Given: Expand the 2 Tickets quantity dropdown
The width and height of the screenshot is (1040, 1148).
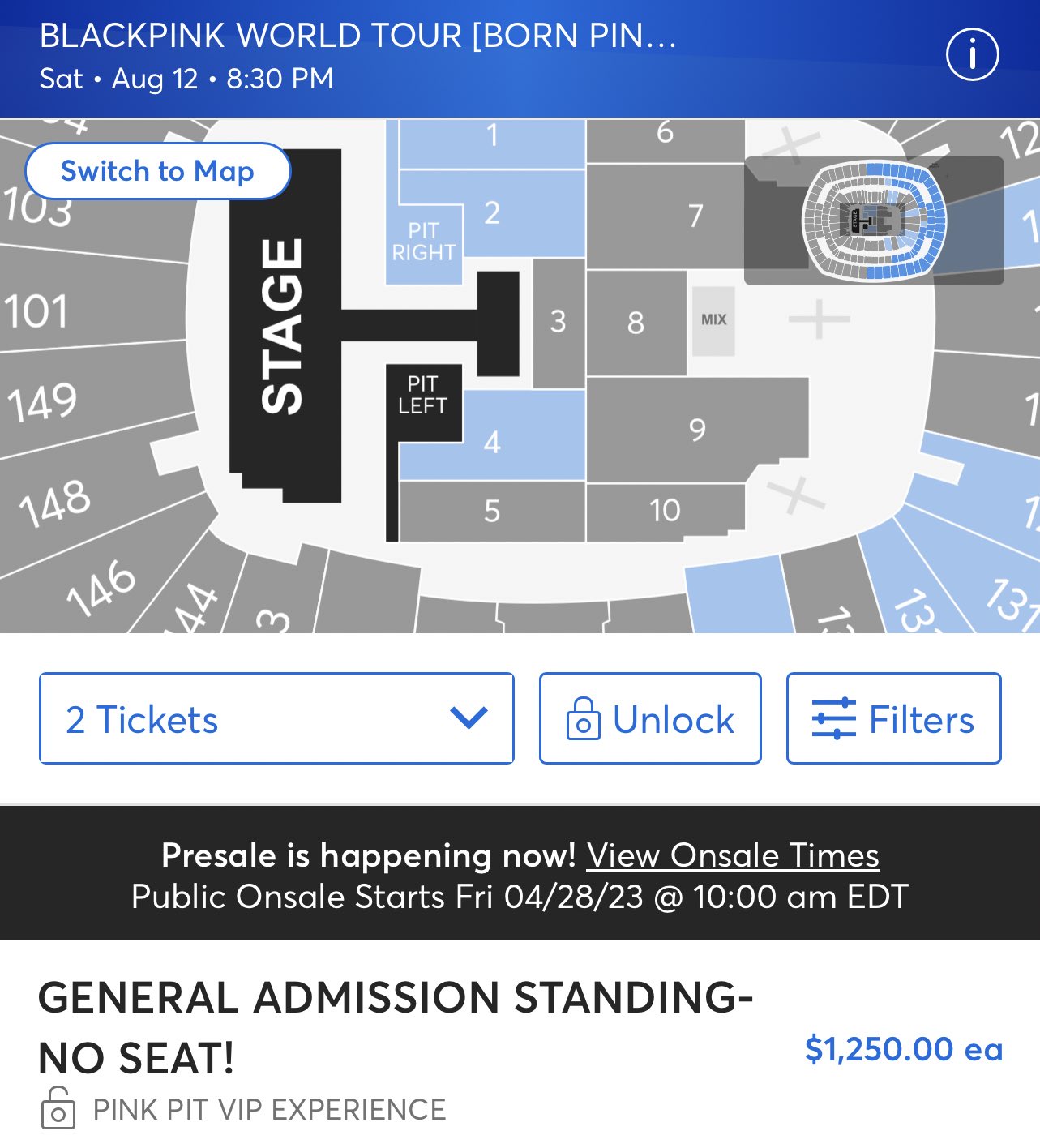Looking at the screenshot, I should [276, 718].
